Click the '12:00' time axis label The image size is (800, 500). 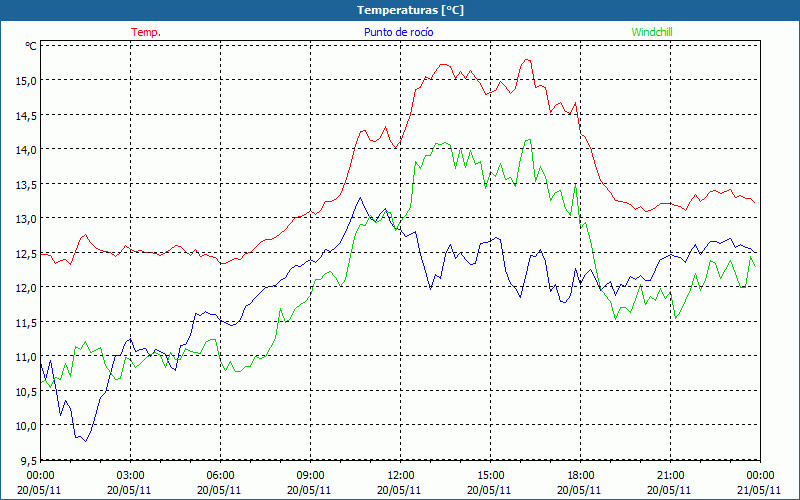tap(401, 476)
